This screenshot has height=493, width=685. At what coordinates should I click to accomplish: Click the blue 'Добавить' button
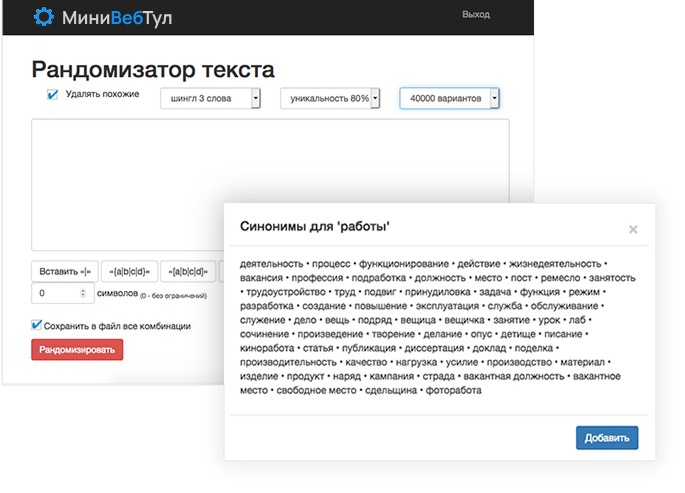click(x=606, y=438)
